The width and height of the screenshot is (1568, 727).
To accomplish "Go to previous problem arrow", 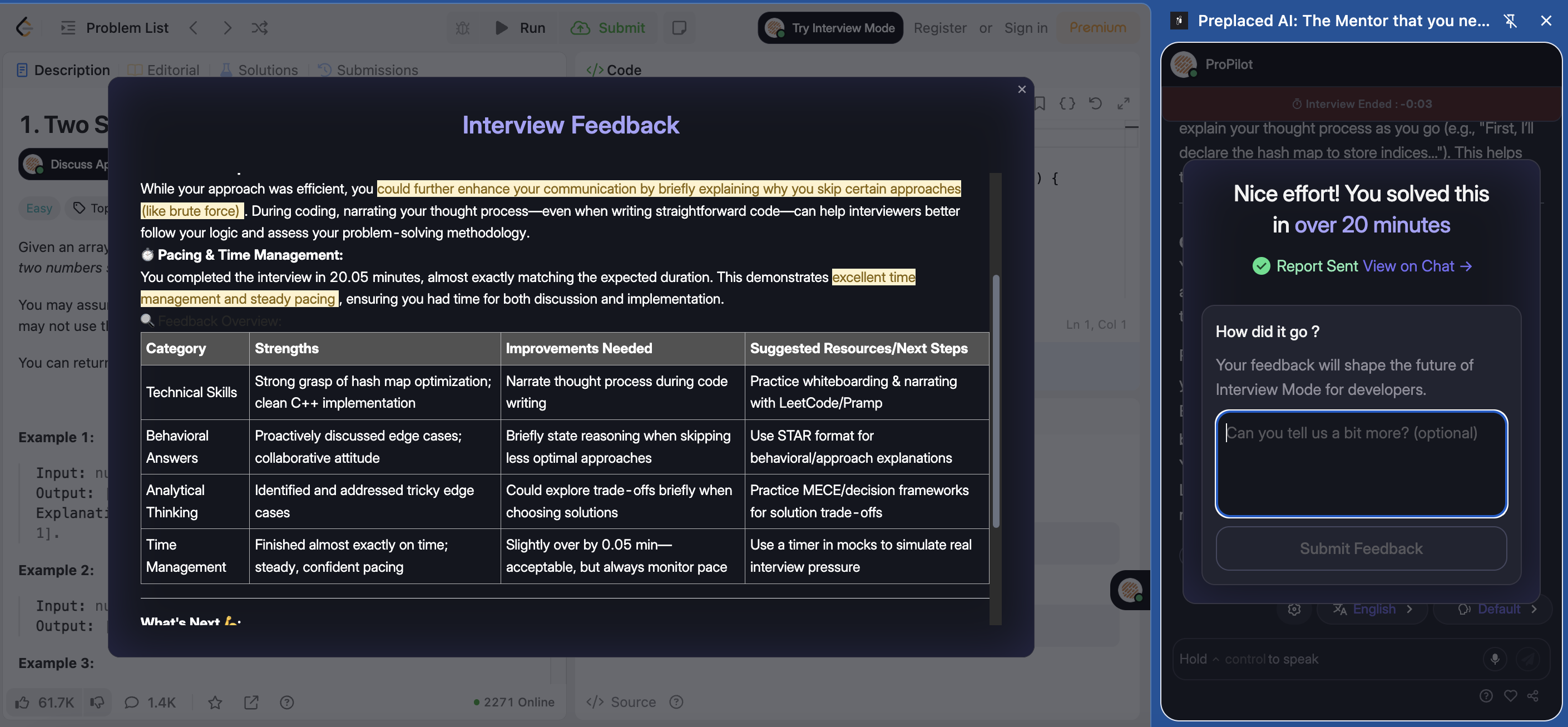I will click(194, 28).
